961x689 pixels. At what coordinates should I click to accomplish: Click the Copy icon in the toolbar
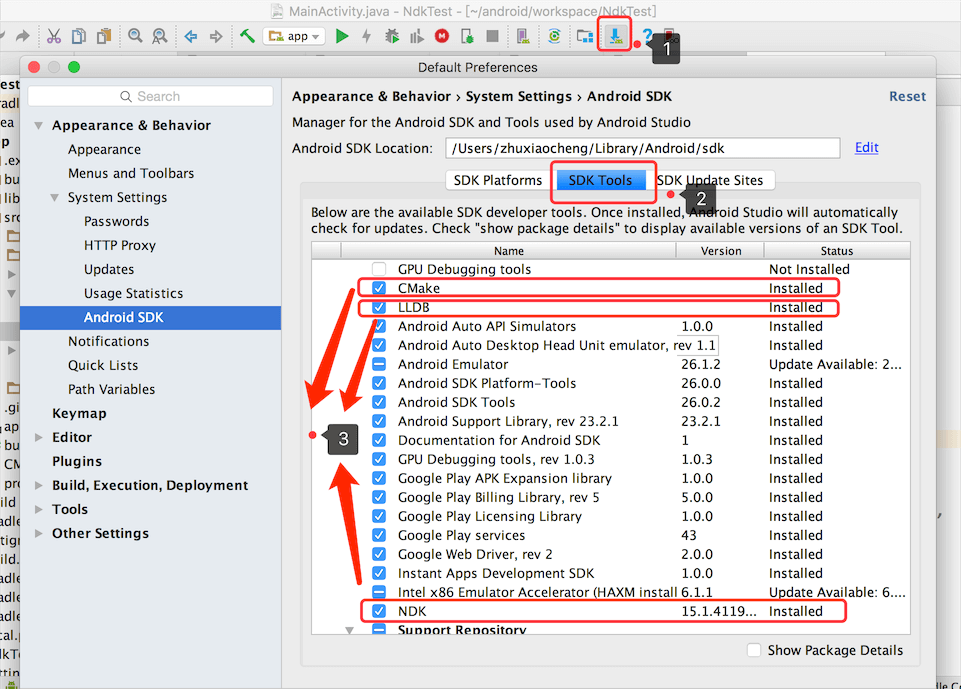pyautogui.click(x=79, y=37)
